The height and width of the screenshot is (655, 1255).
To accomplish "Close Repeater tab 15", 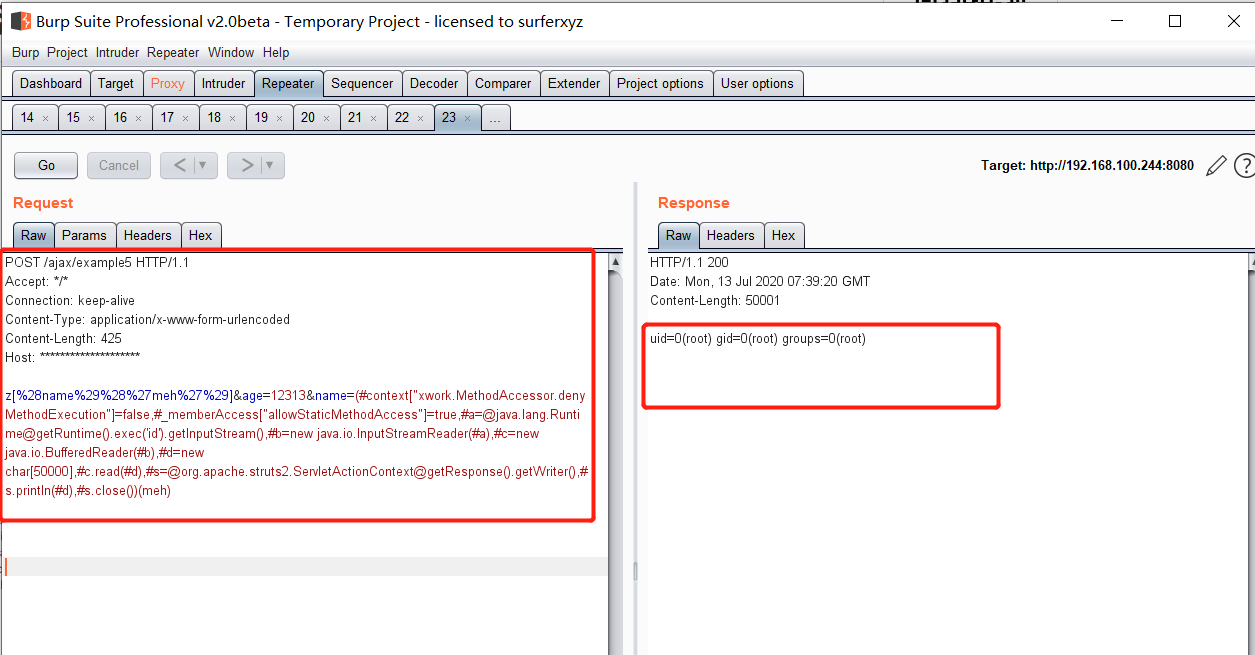I will click(92, 118).
